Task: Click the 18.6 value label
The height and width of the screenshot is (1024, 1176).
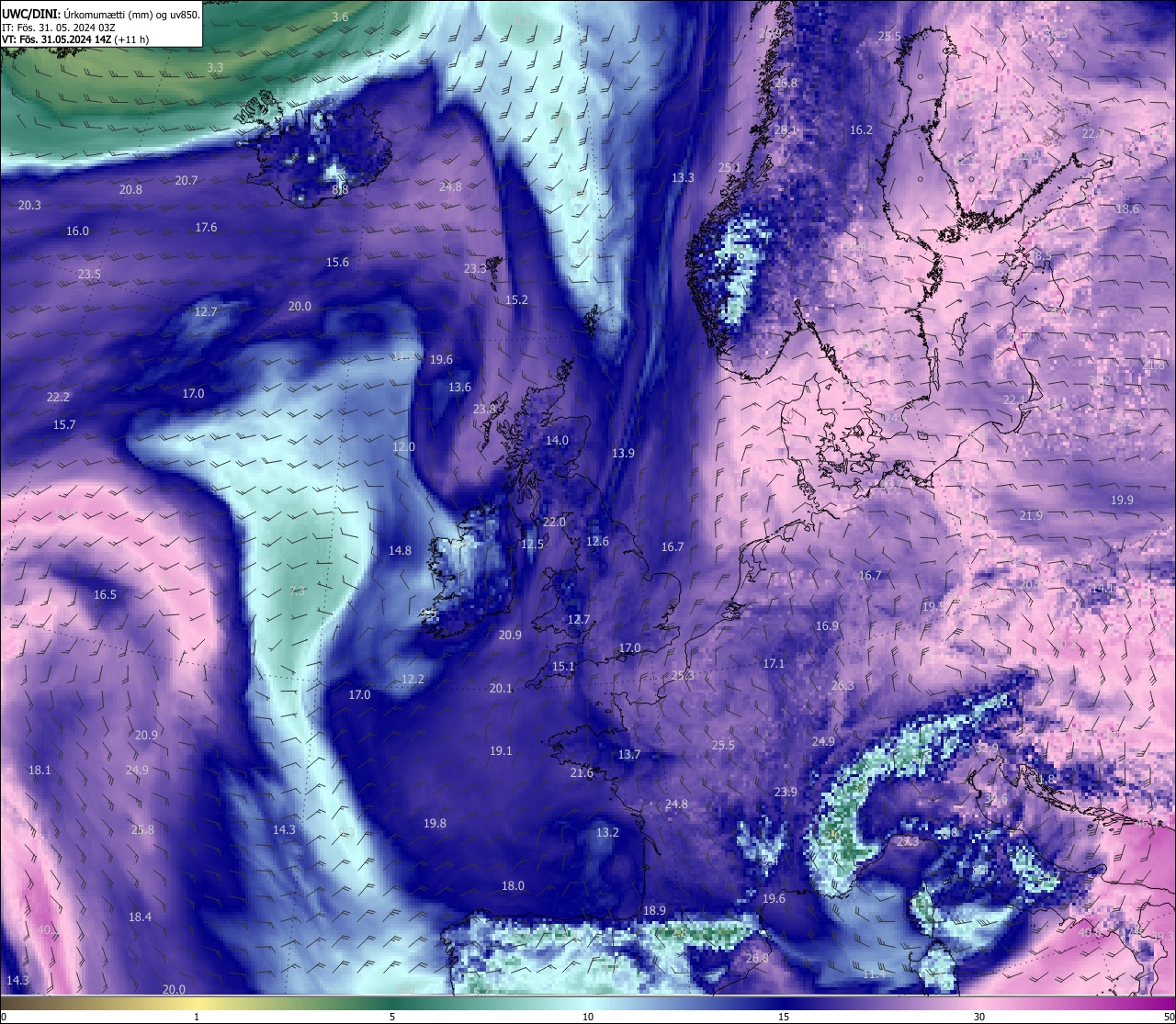Action: [x=1126, y=208]
